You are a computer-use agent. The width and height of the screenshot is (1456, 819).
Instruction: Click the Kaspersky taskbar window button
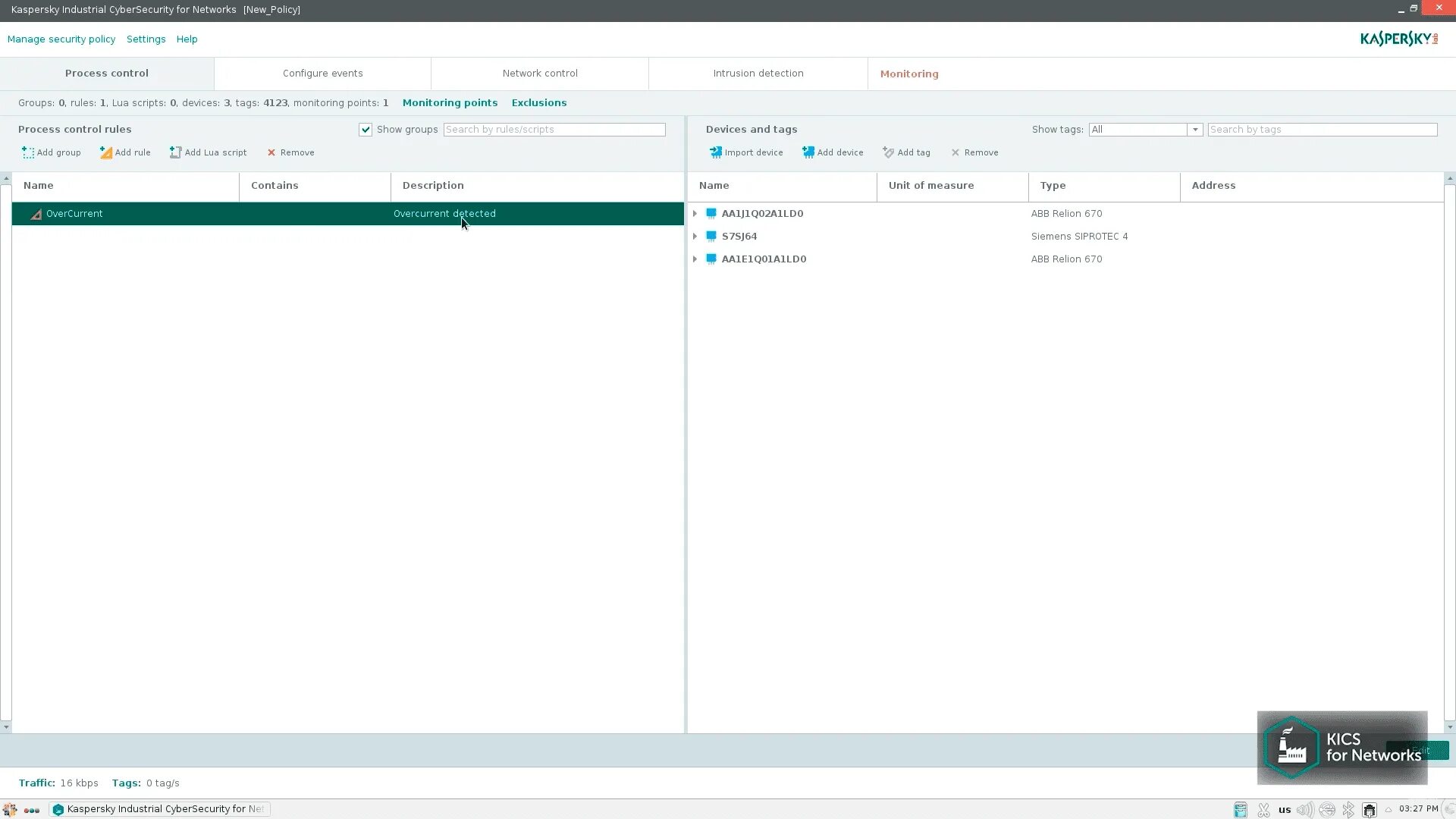[x=160, y=809]
